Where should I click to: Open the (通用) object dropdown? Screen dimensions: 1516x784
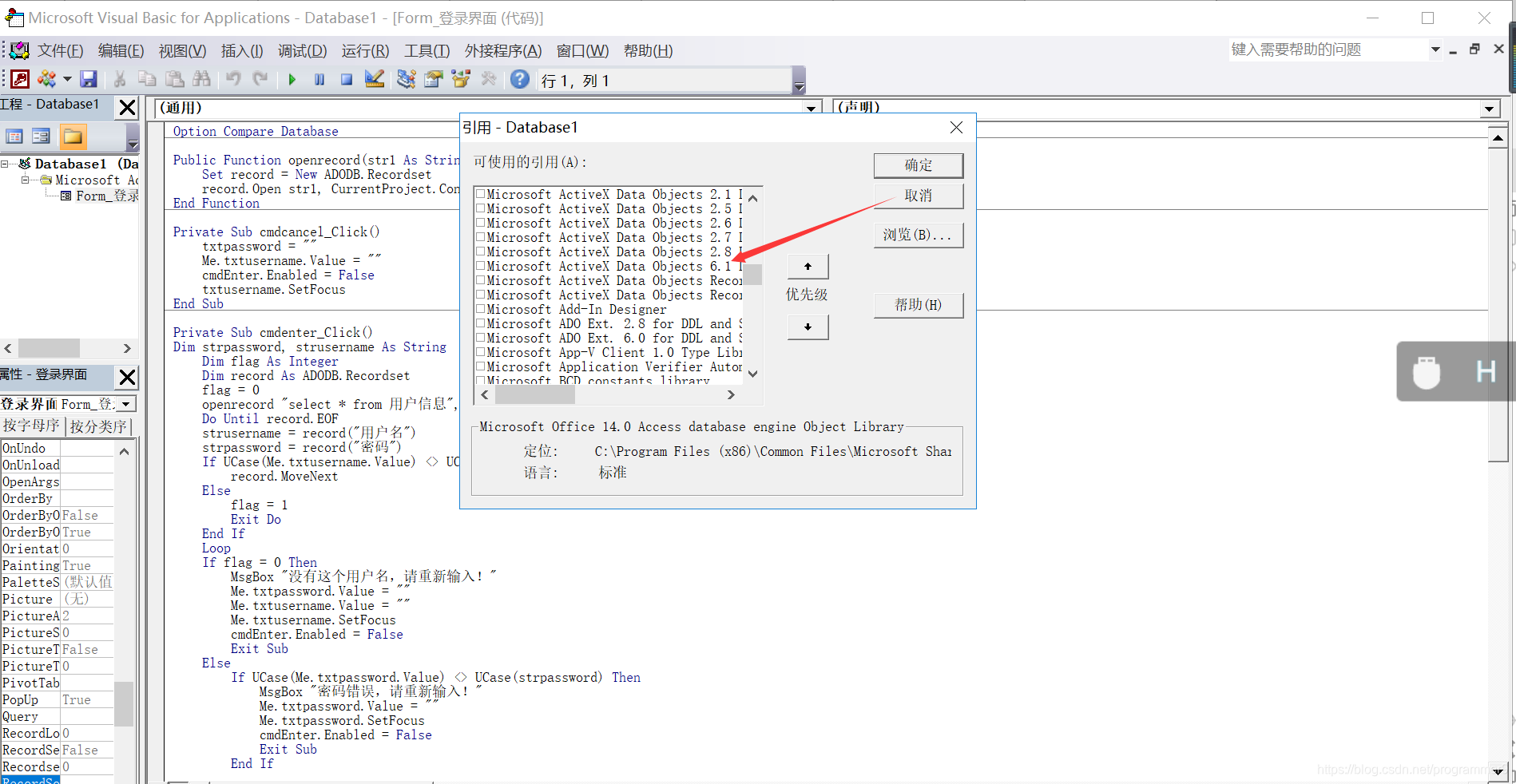pyautogui.click(x=811, y=108)
